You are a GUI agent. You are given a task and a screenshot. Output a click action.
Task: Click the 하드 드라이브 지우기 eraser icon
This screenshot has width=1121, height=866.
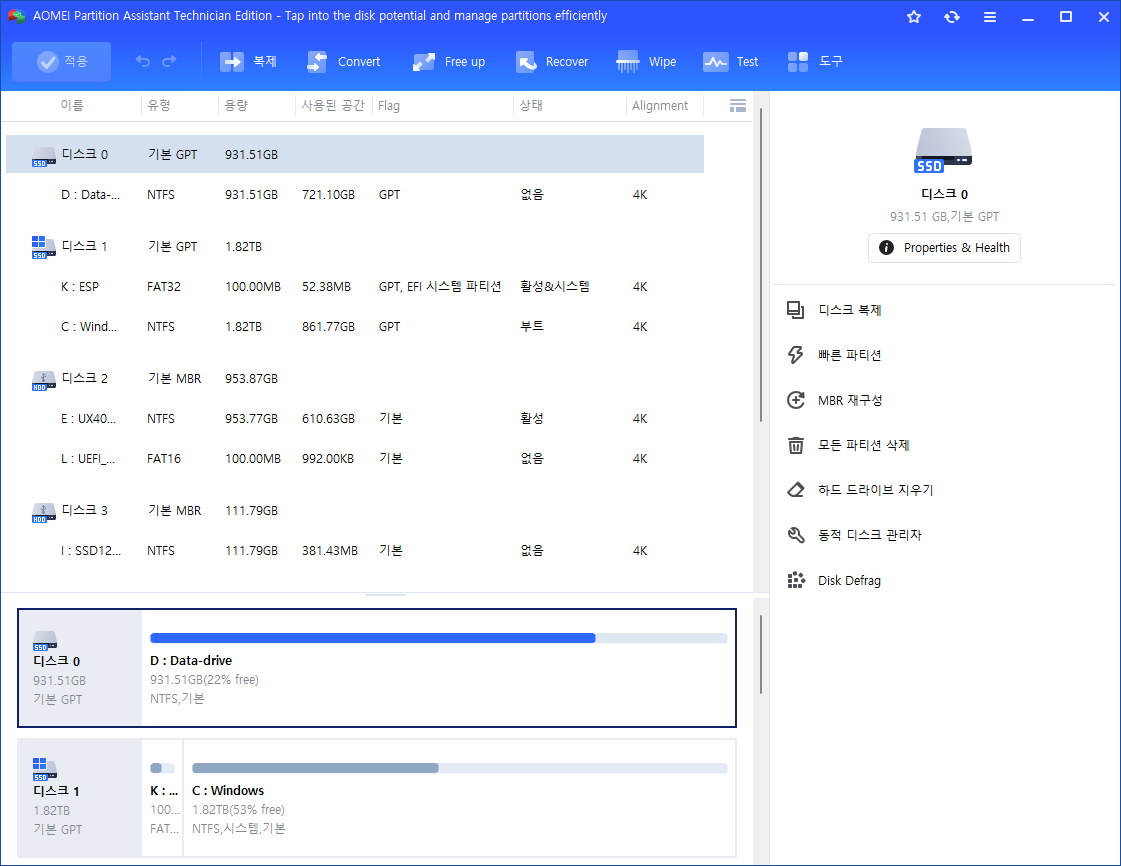796,490
